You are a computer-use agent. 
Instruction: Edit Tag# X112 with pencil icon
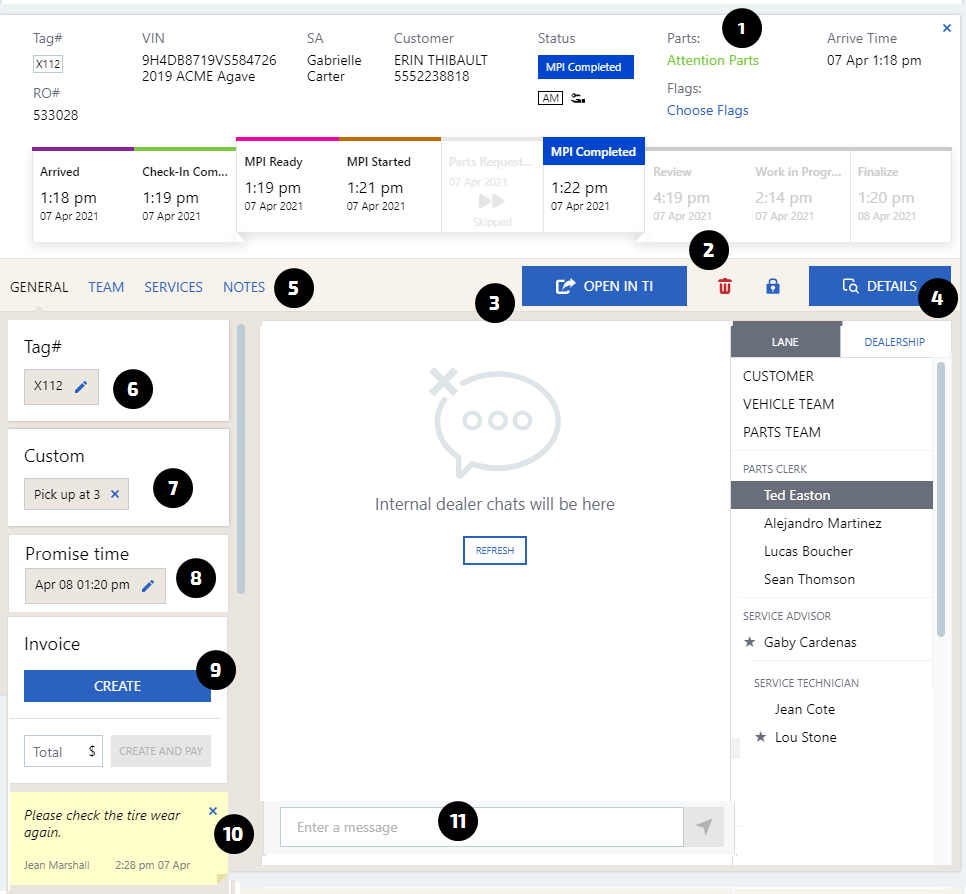tap(81, 386)
